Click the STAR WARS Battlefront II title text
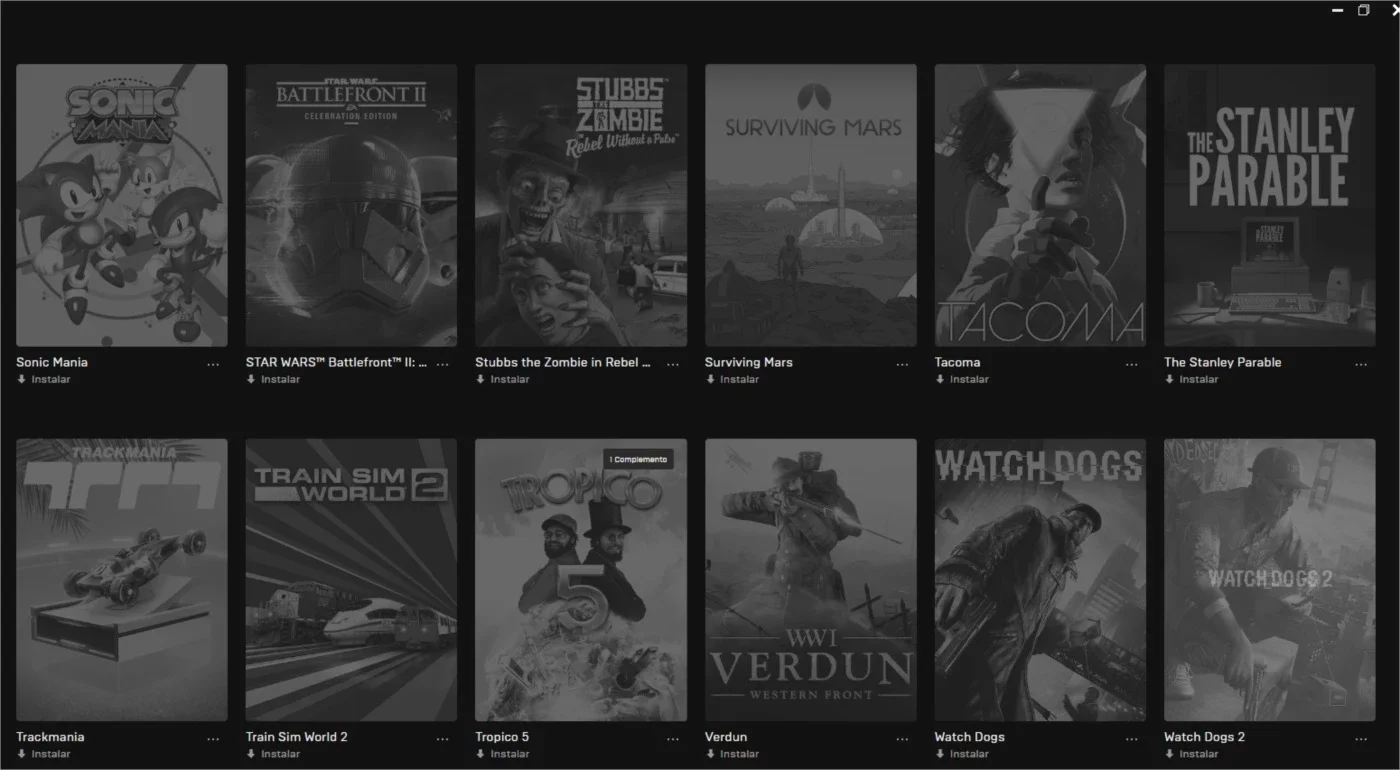 pyautogui.click(x=337, y=362)
